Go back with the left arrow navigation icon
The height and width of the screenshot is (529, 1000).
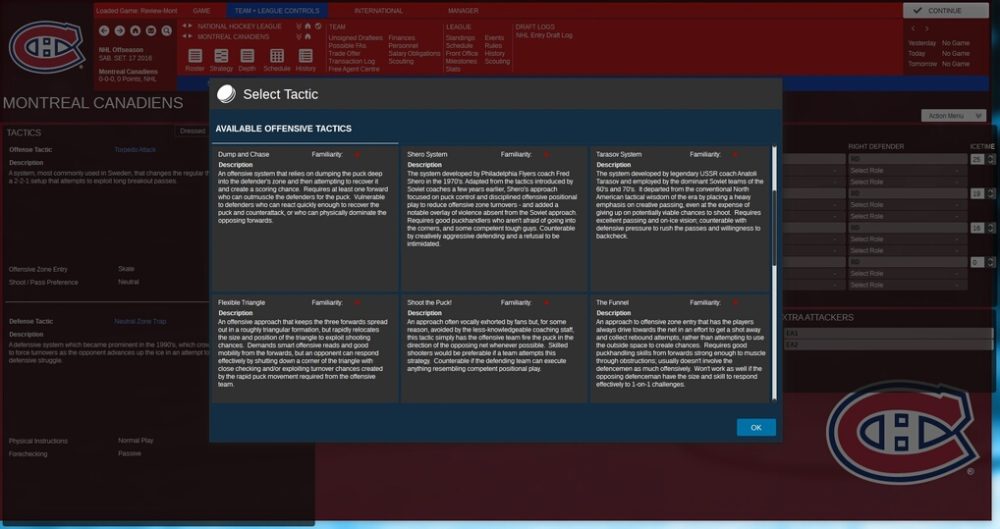tap(104, 31)
